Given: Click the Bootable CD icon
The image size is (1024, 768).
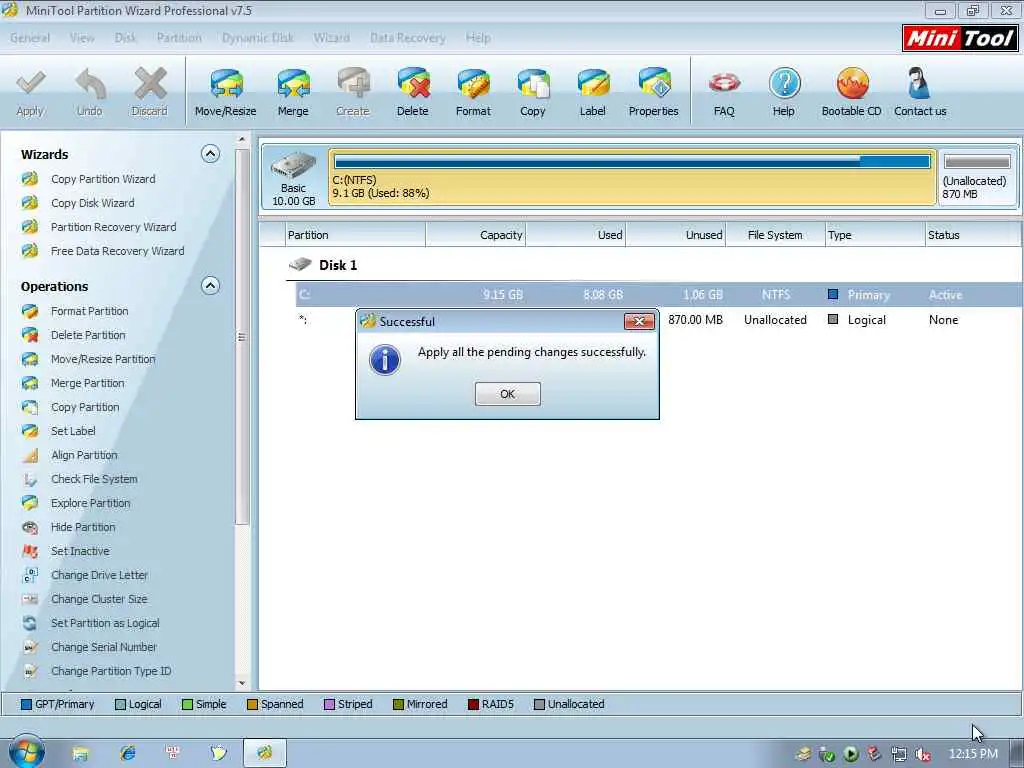Looking at the screenshot, I should pyautogui.click(x=852, y=93).
